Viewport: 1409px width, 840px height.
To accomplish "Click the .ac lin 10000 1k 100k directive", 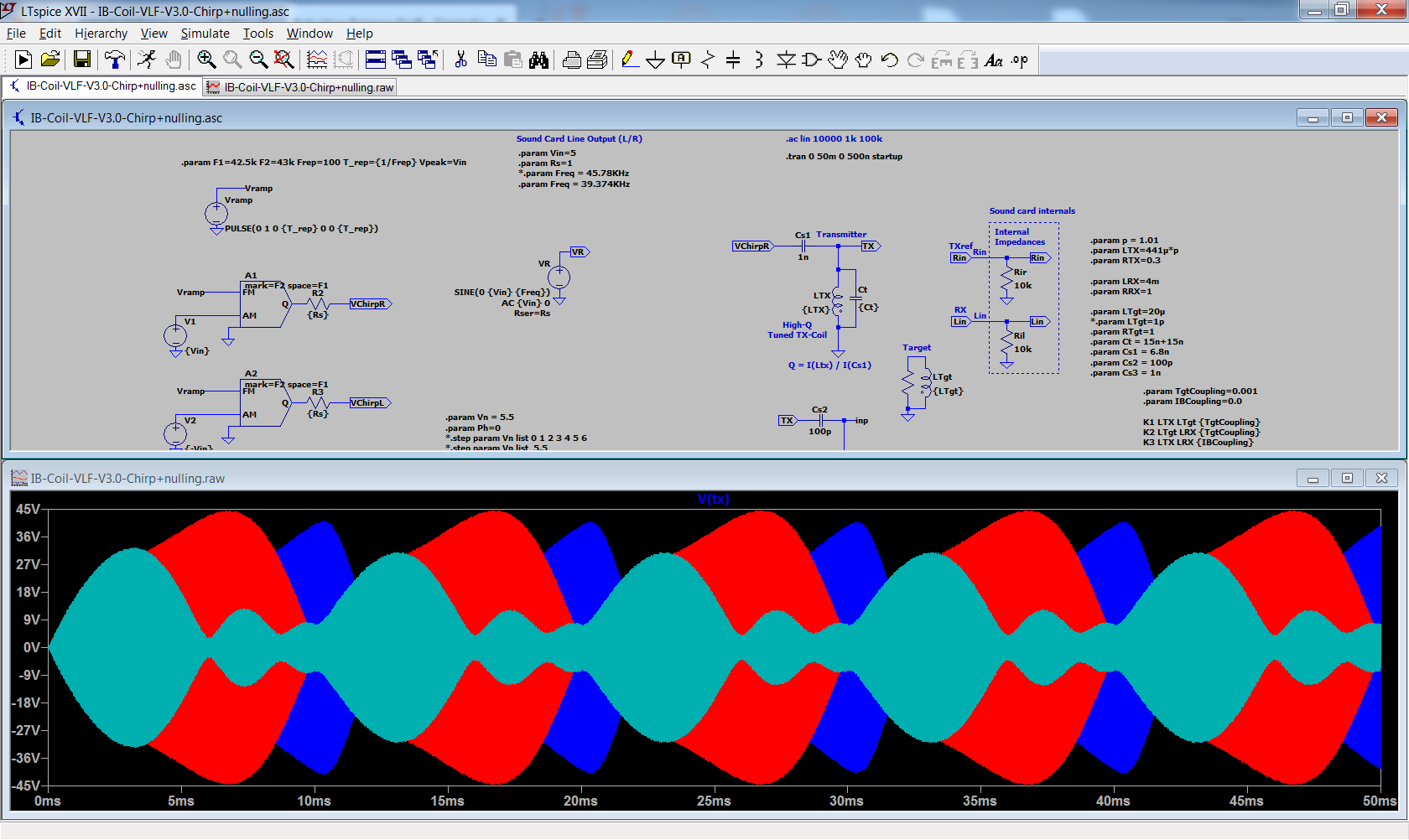I will tap(834, 139).
